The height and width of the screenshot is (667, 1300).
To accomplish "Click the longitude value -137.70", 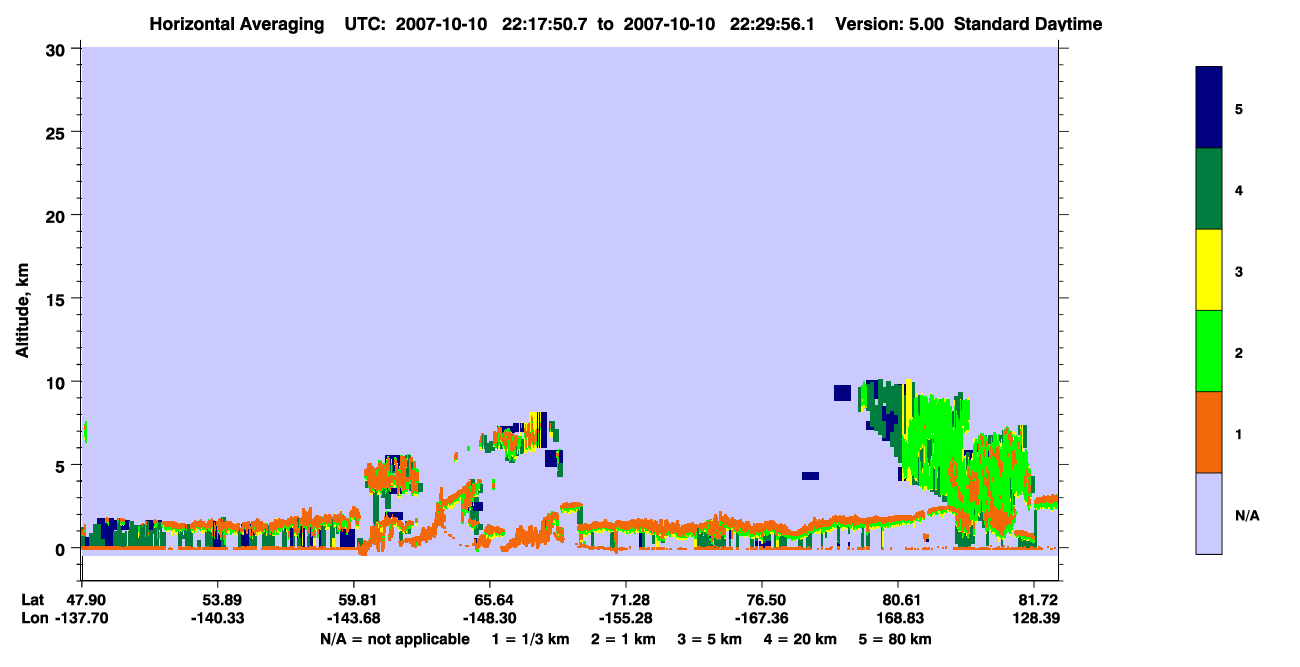I will [82, 619].
